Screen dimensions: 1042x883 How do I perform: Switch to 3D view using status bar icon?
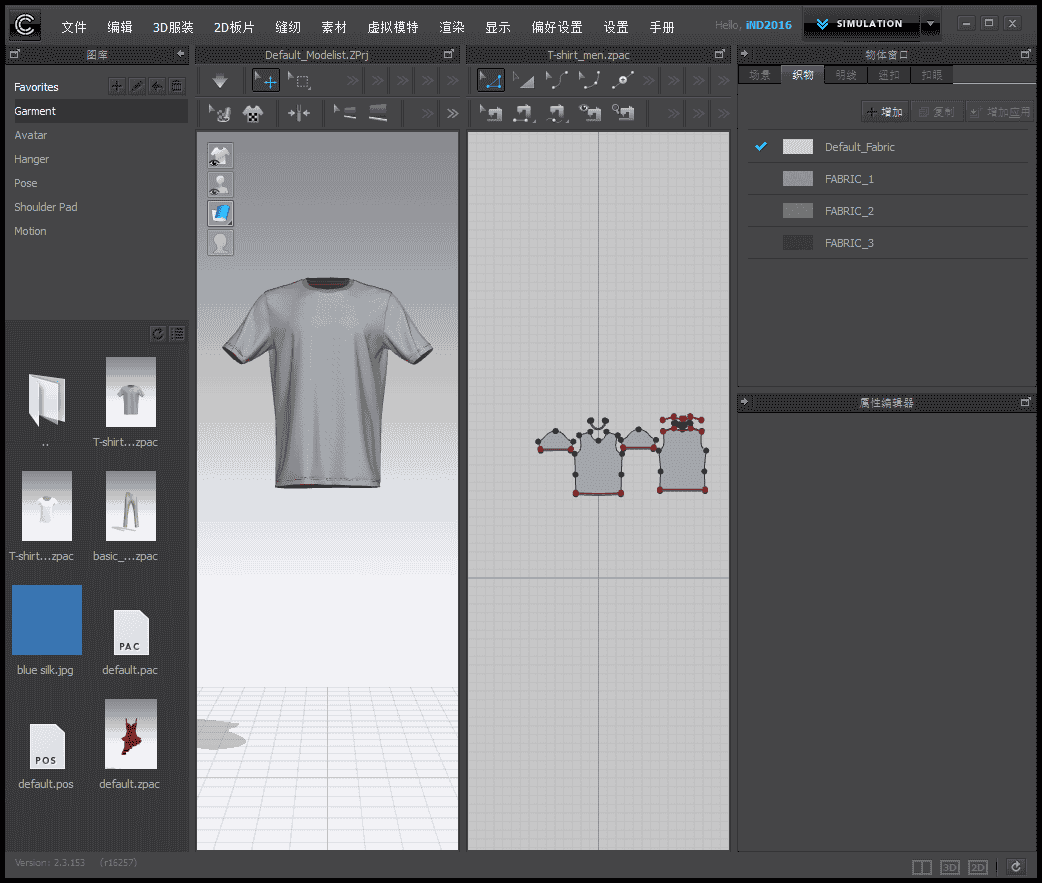tap(949, 867)
